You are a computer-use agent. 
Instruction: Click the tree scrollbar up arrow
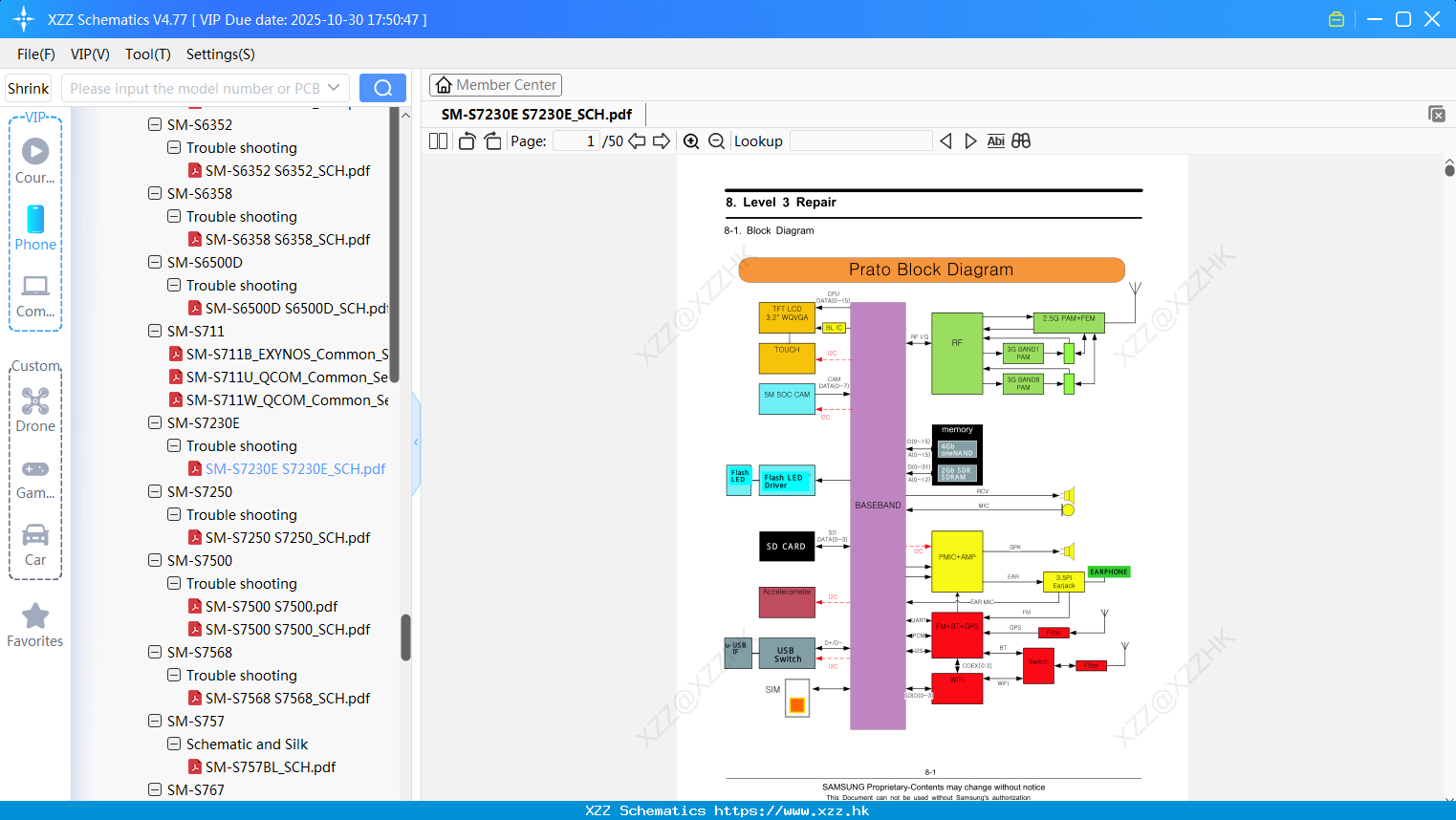tap(405, 115)
